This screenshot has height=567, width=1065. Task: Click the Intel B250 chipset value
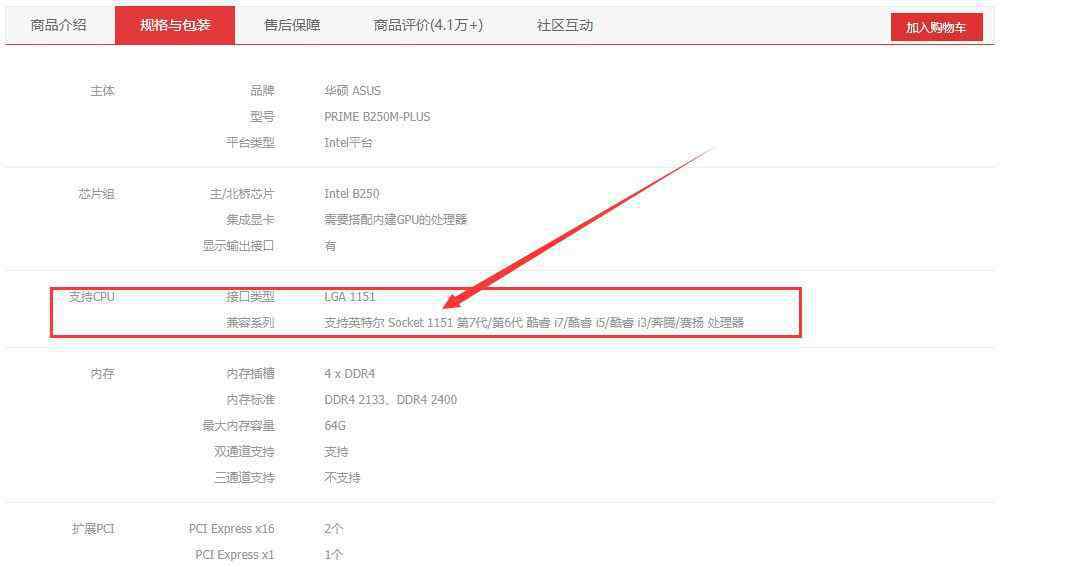[352, 194]
